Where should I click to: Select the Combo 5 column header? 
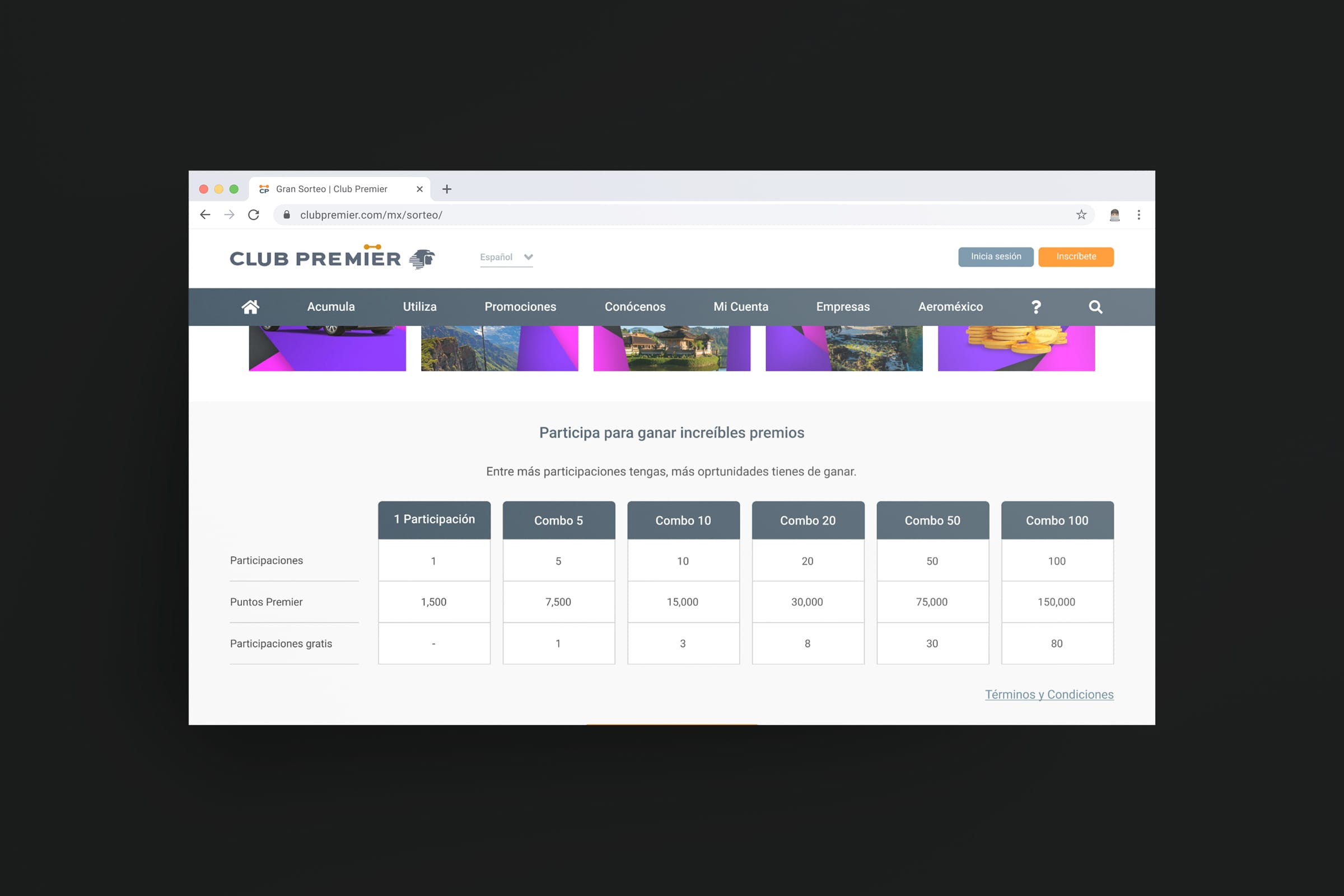(559, 520)
